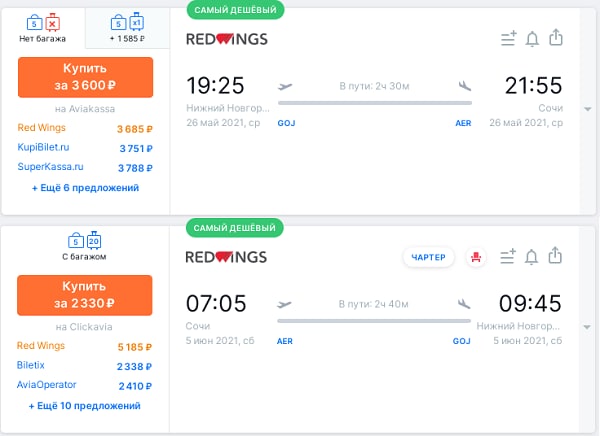Image resolution: width=600 pixels, height=436 pixels.
Task: Expand details of the 07:05 flight
Action: pyautogui.click(x=587, y=327)
